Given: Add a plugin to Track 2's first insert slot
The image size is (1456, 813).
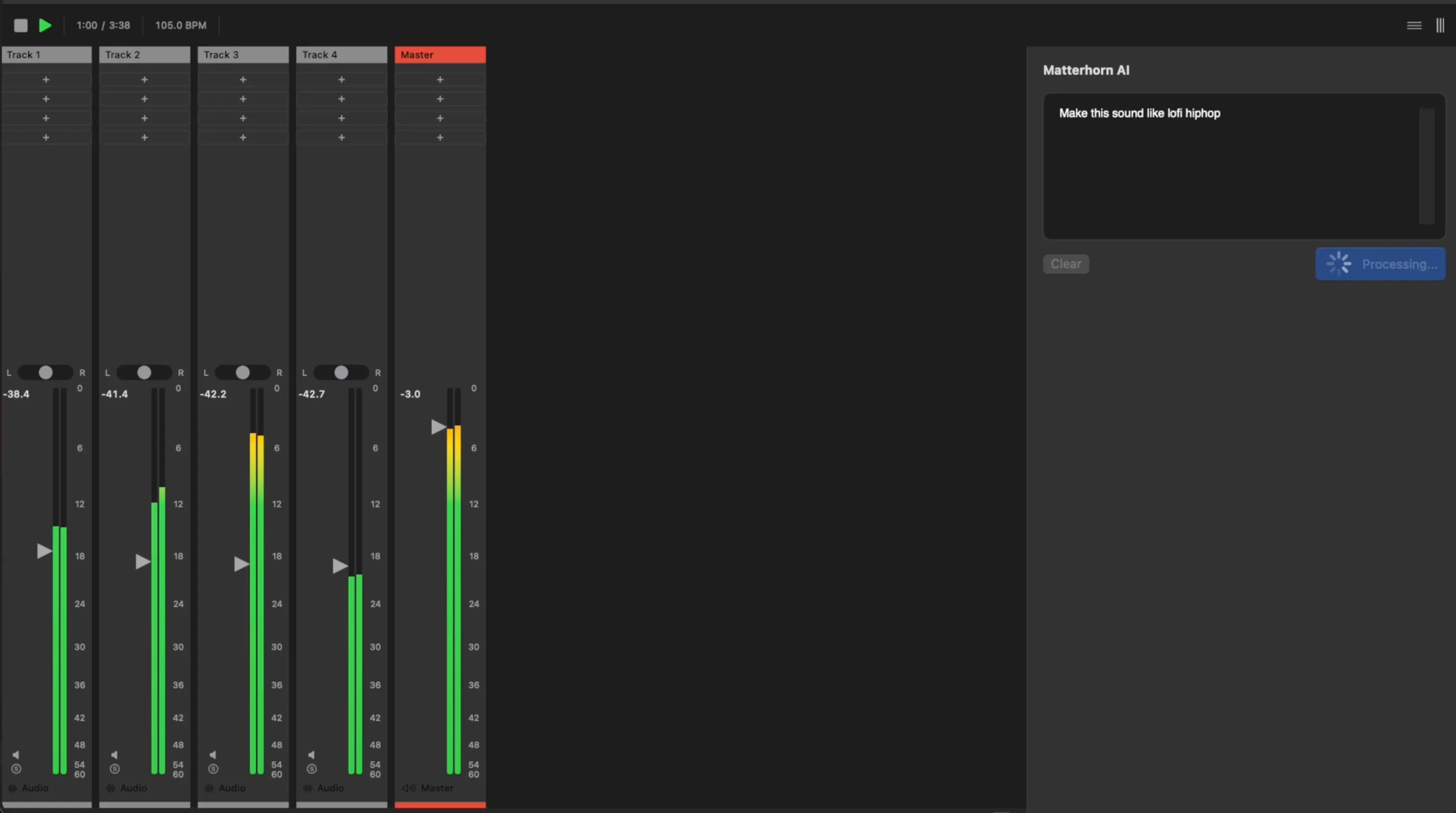Looking at the screenshot, I should (x=145, y=79).
